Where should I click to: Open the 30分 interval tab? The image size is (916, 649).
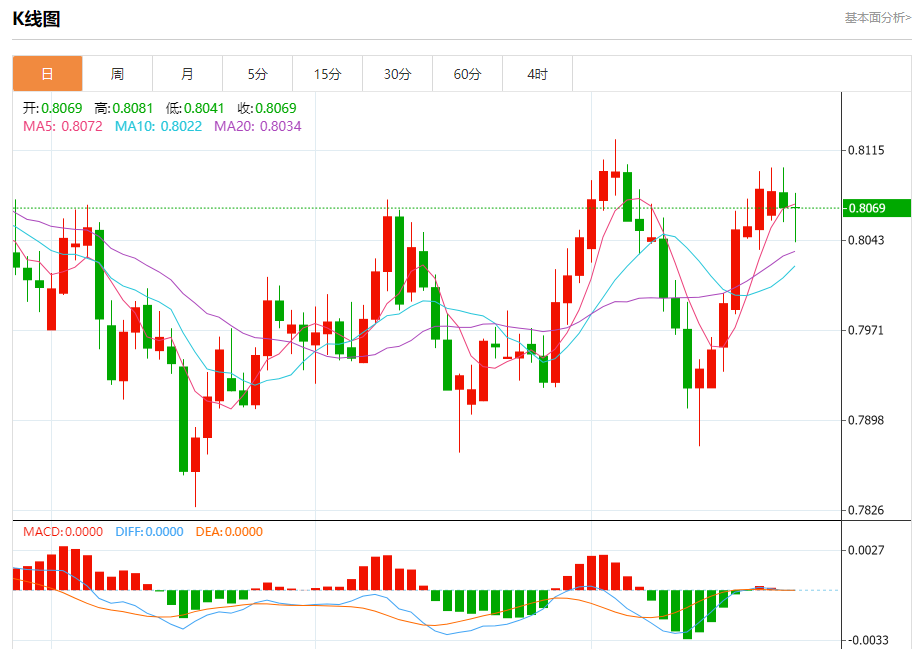click(x=398, y=74)
